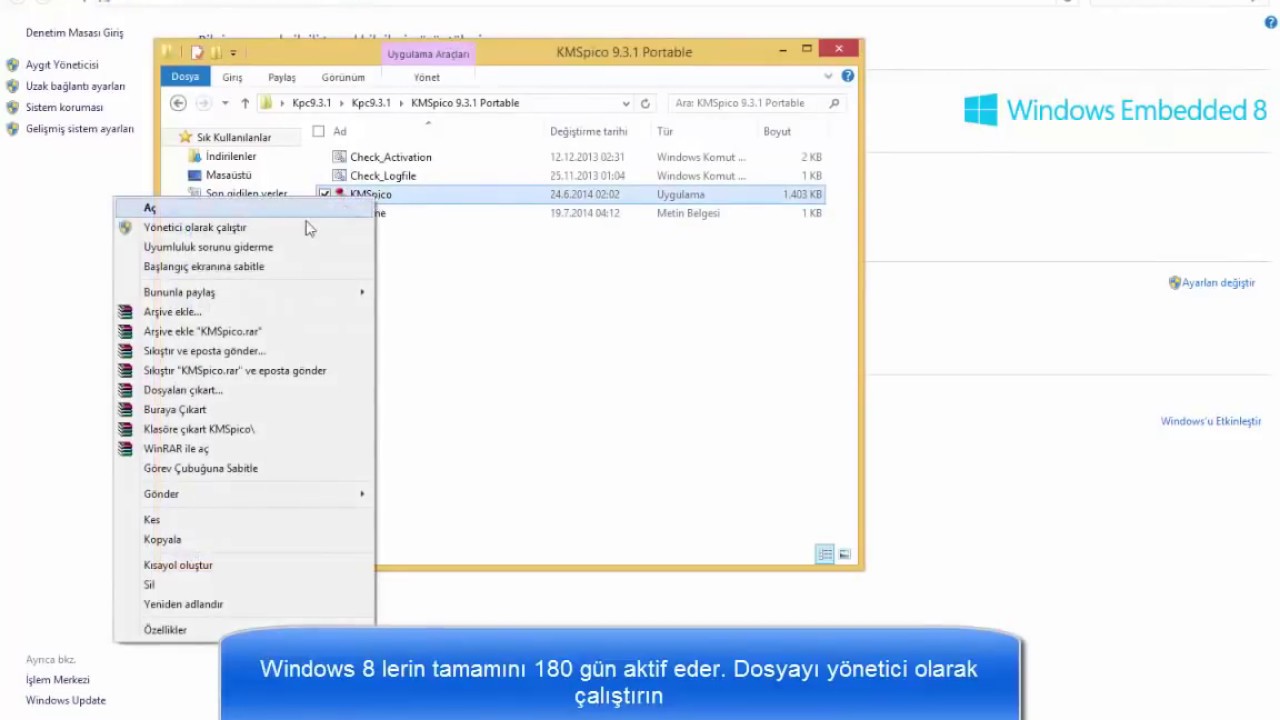Screen dimensions: 1280x720
Task: Click WinRAR icon beside 'WinRAR ile aç'
Action: click(x=125, y=449)
